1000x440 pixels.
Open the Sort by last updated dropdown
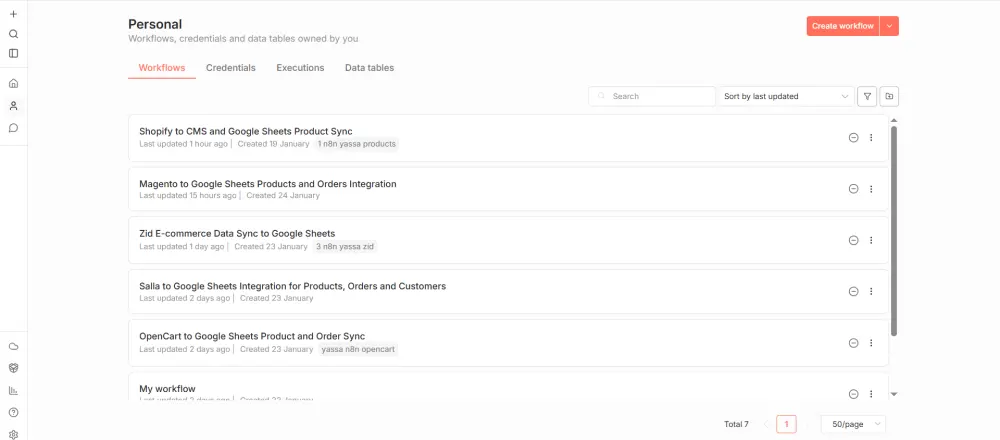(786, 96)
